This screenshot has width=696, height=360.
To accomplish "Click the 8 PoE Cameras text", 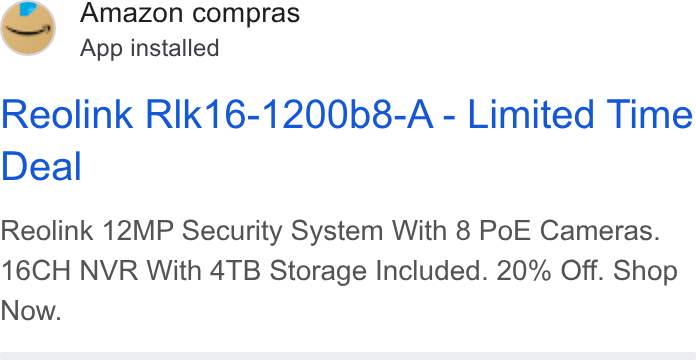I will pyautogui.click(x=558, y=231).
